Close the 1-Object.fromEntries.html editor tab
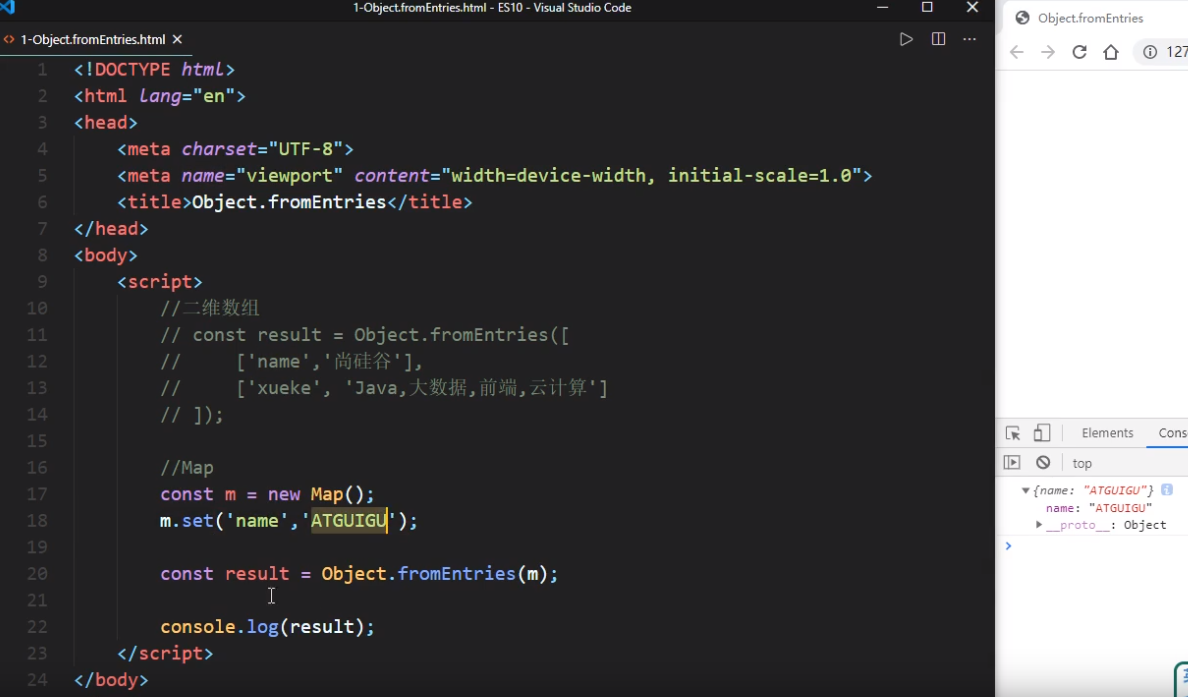1188x697 pixels. tap(177, 40)
